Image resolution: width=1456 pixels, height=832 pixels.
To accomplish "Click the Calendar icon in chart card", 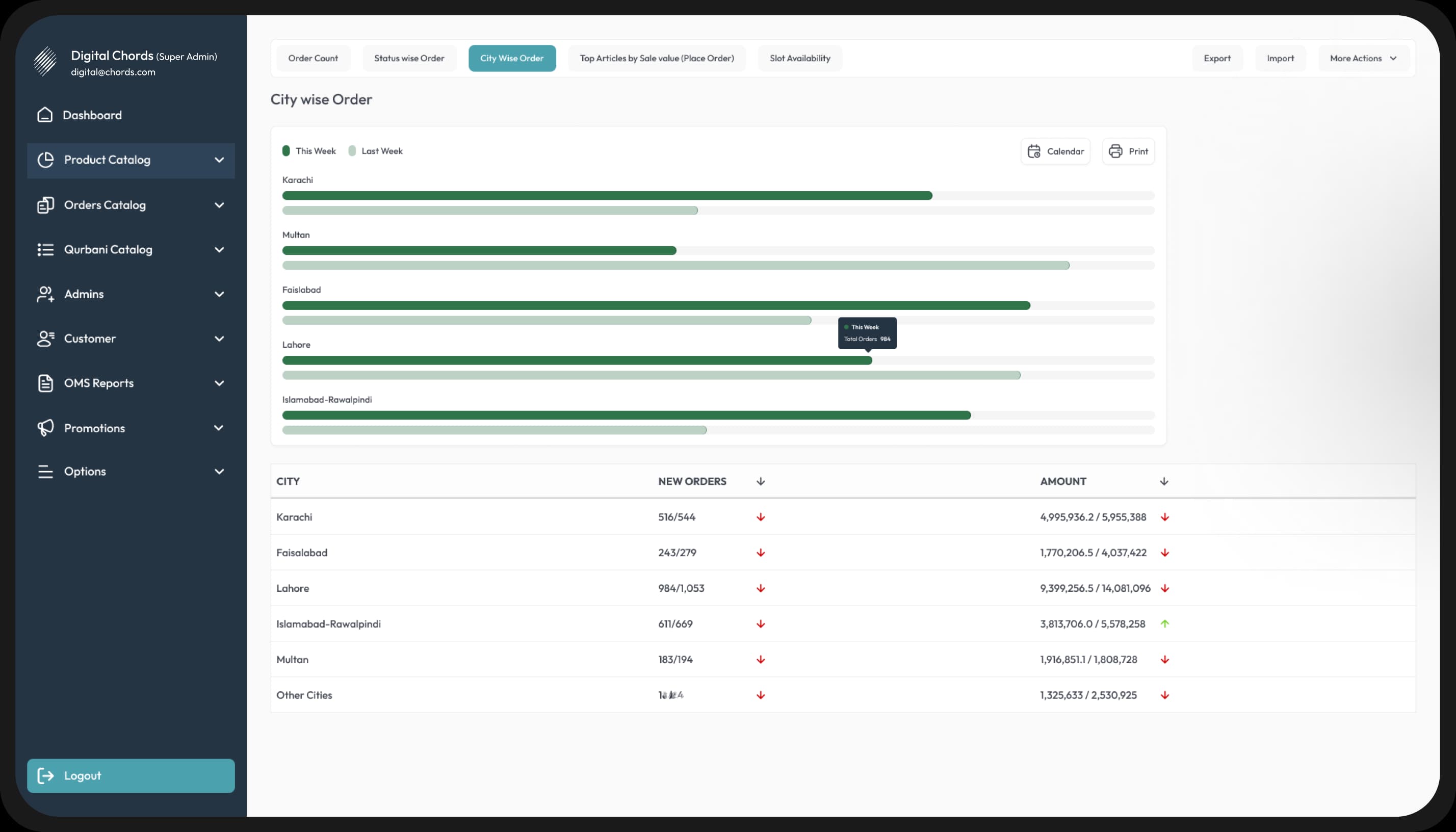I will [1034, 151].
